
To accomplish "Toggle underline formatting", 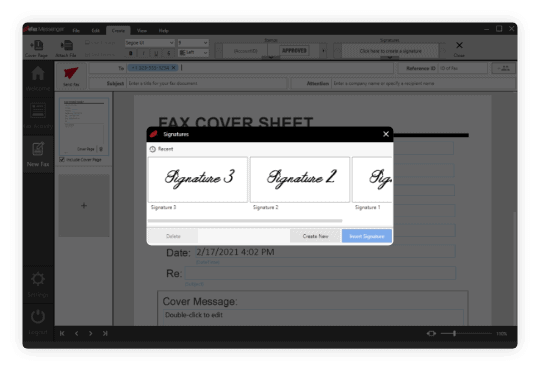I will [156, 53].
